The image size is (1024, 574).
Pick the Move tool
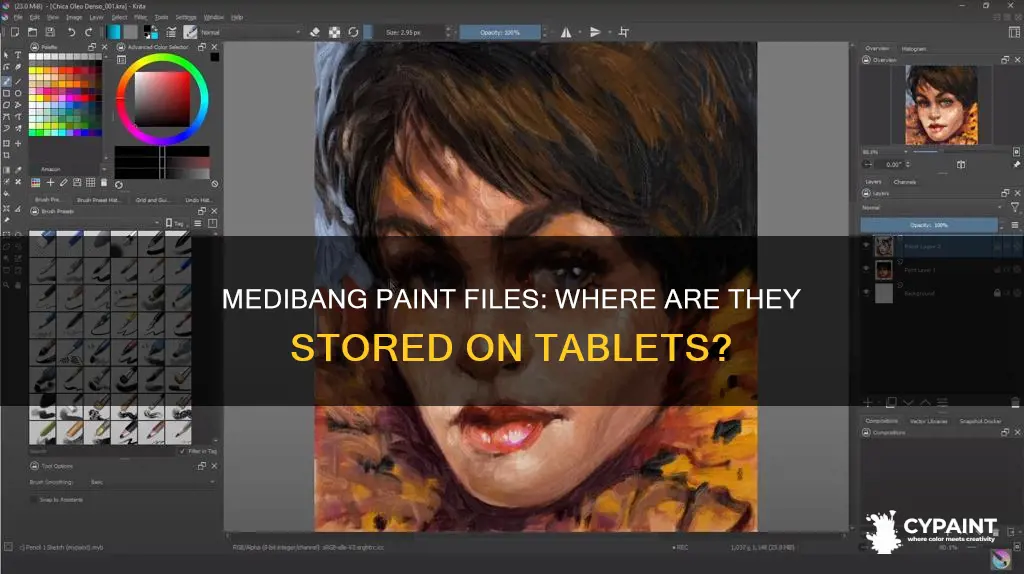pos(18,143)
